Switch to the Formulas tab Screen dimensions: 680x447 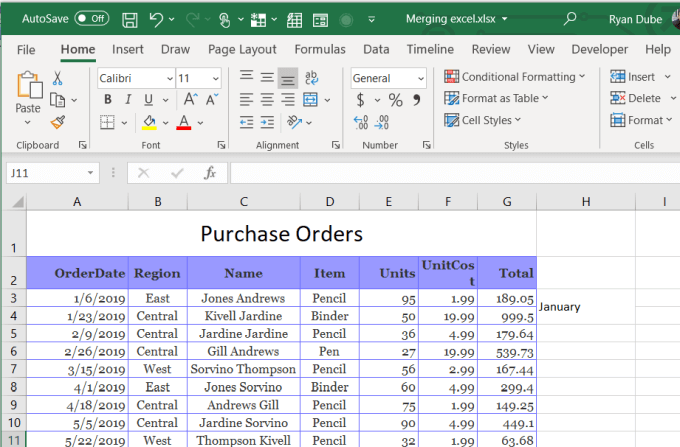pyautogui.click(x=320, y=49)
